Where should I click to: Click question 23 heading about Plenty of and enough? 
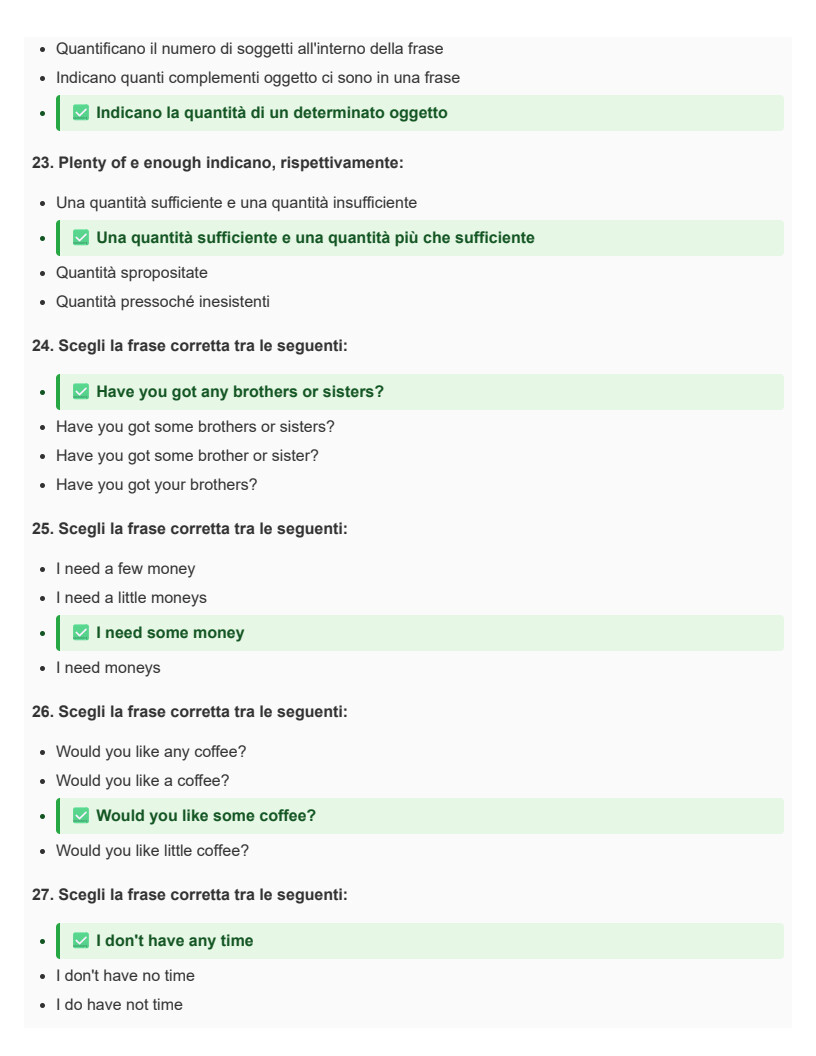point(217,163)
